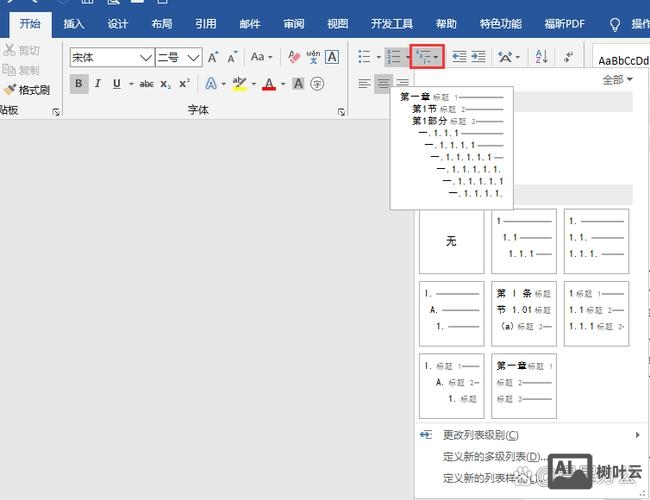Toggle bold formatting
Screen dimensions: 650x500
coord(79,84)
